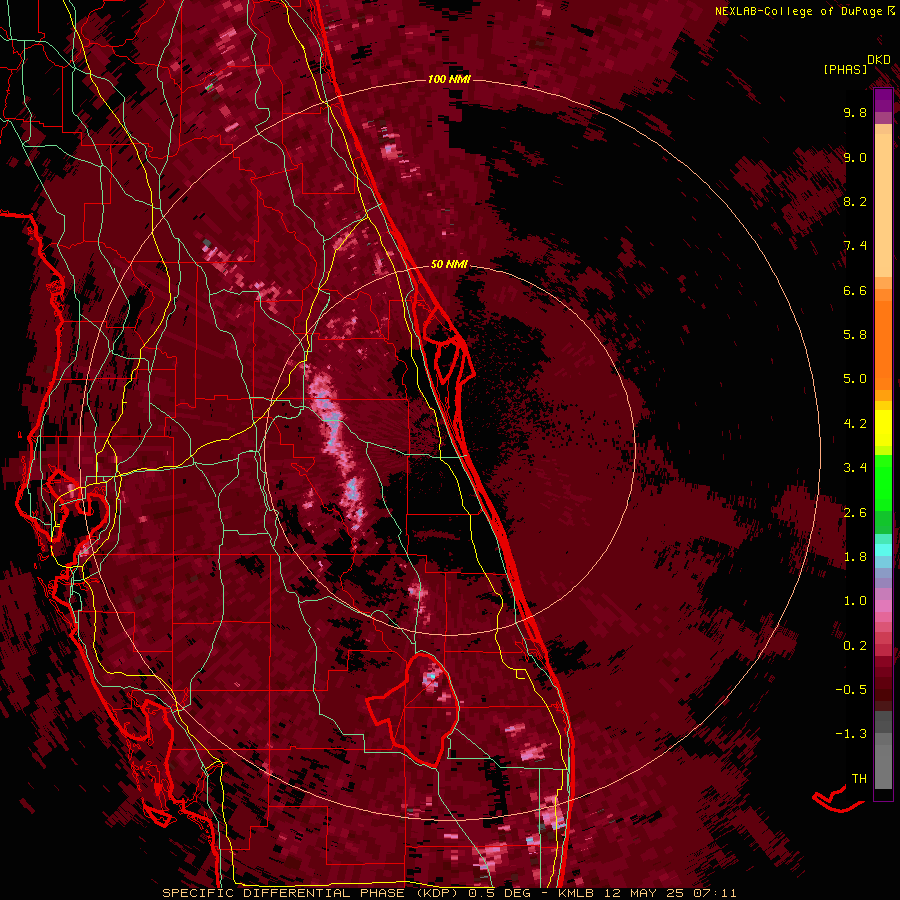
Task: Click the -1.3 legend value
Action: [851, 734]
